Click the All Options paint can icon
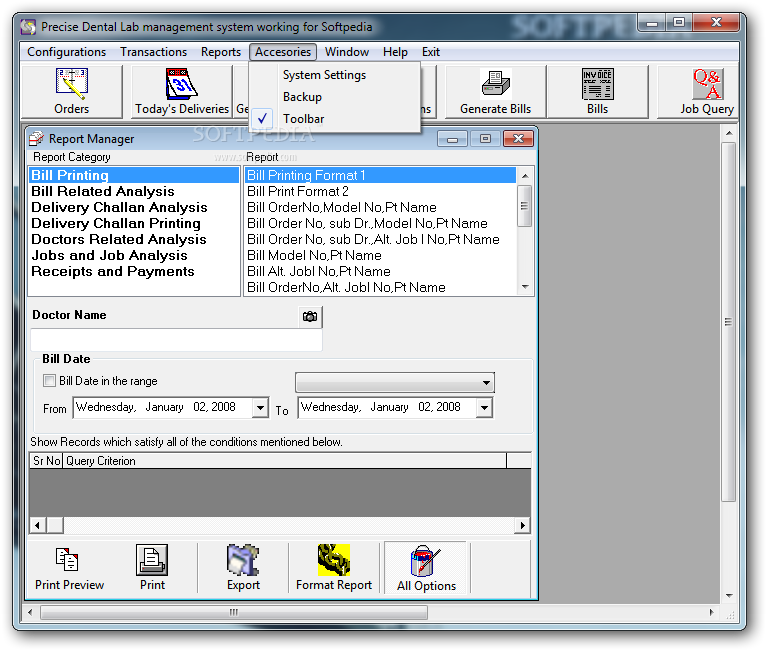Viewport: 767px width, 651px height. (x=426, y=561)
